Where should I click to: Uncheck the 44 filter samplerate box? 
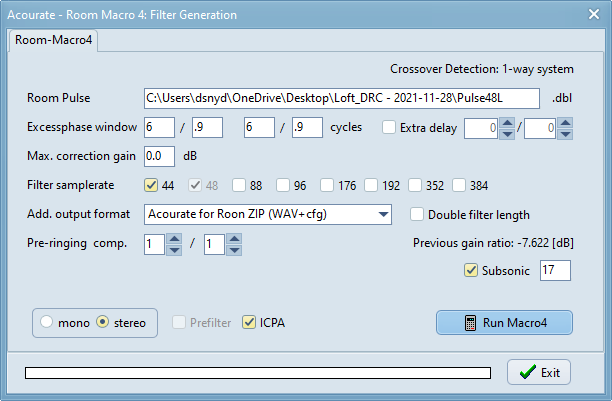coord(151,185)
